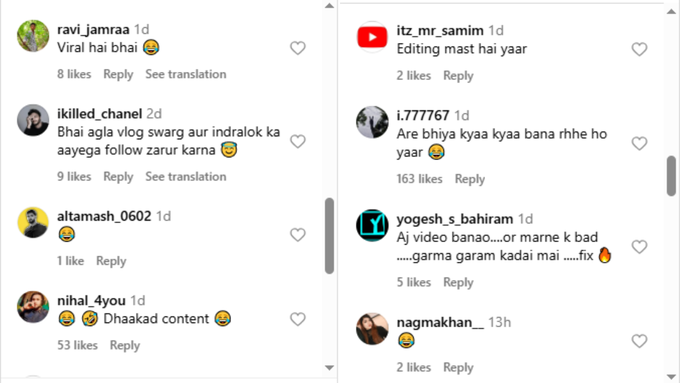Like itz_mr_samim's comment with the heart
The height and width of the screenshot is (383, 680).
[x=639, y=49]
